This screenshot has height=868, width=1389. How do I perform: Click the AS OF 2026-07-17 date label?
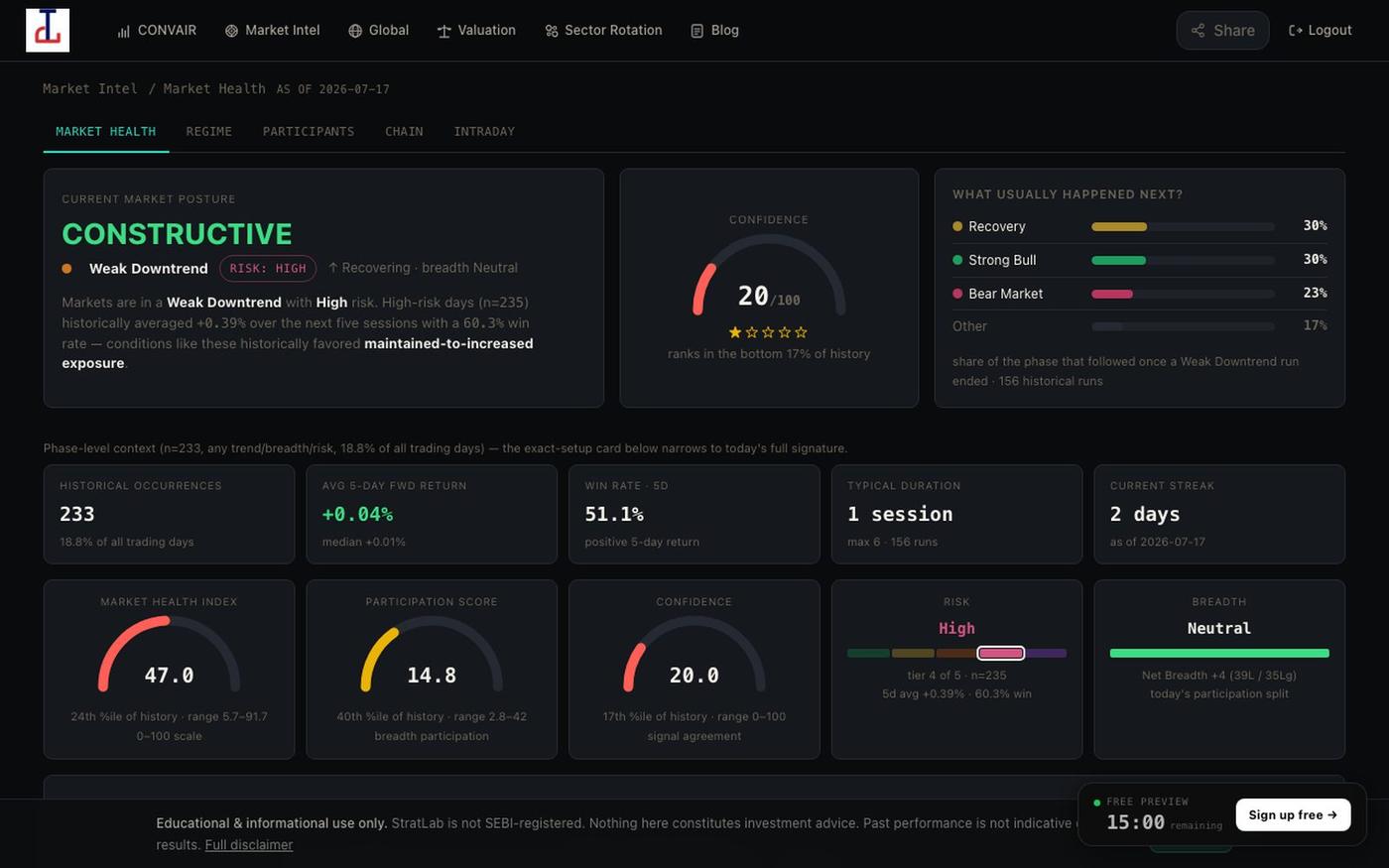(332, 89)
